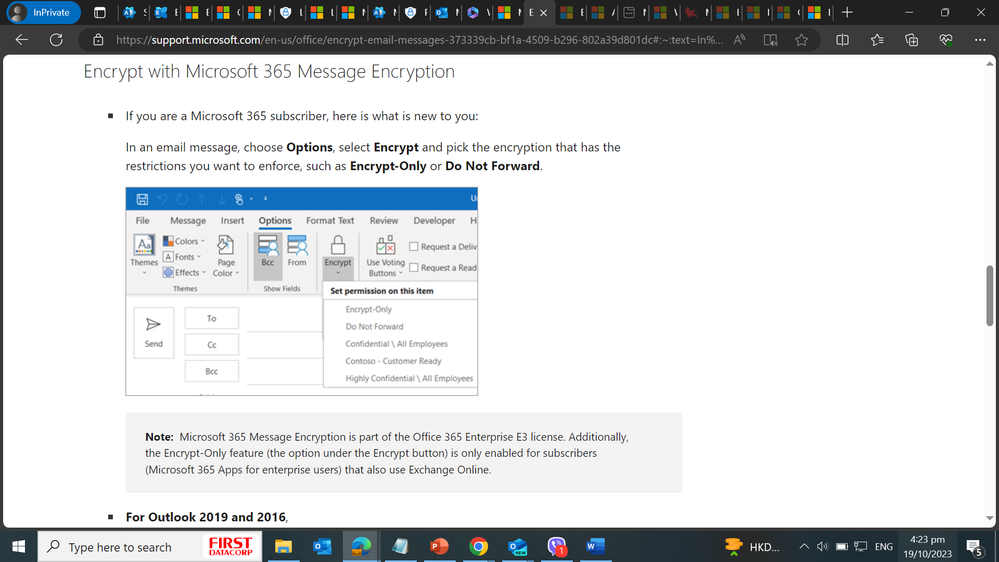Open the Collections panel
This screenshot has width=999, height=562.
912,40
